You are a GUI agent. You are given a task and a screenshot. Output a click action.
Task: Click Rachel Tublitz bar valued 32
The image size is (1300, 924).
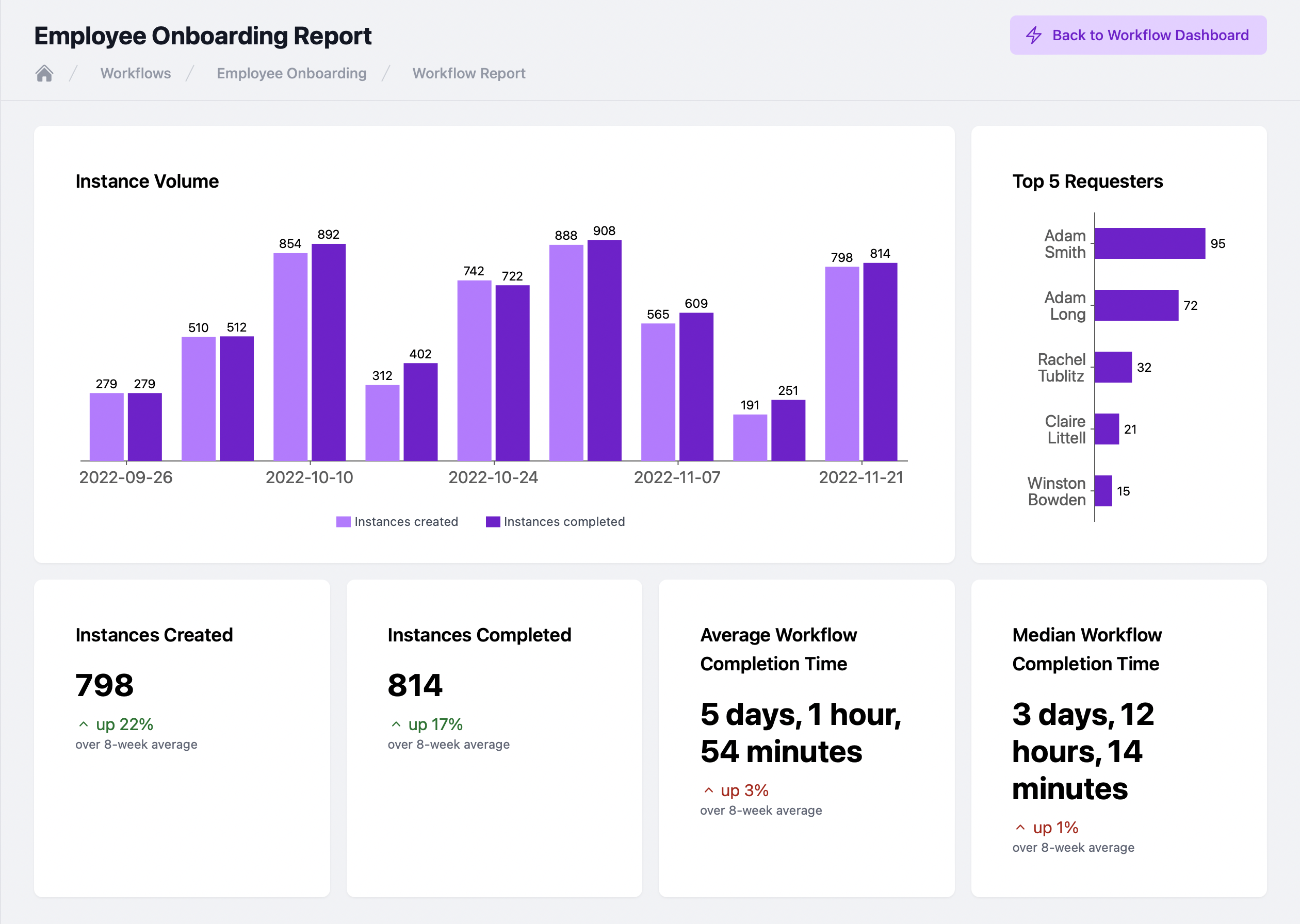(1113, 367)
